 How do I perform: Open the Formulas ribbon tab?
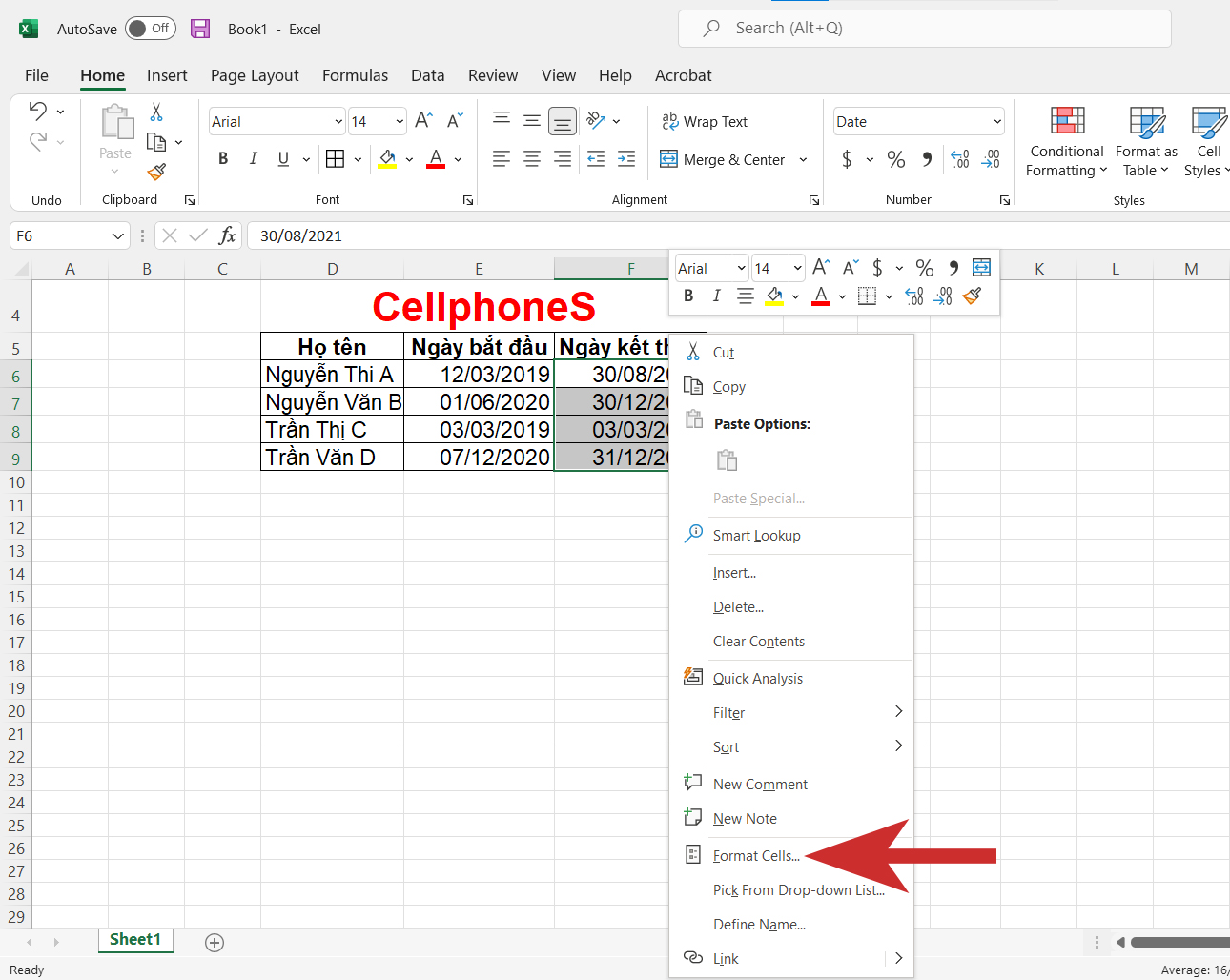click(x=355, y=75)
